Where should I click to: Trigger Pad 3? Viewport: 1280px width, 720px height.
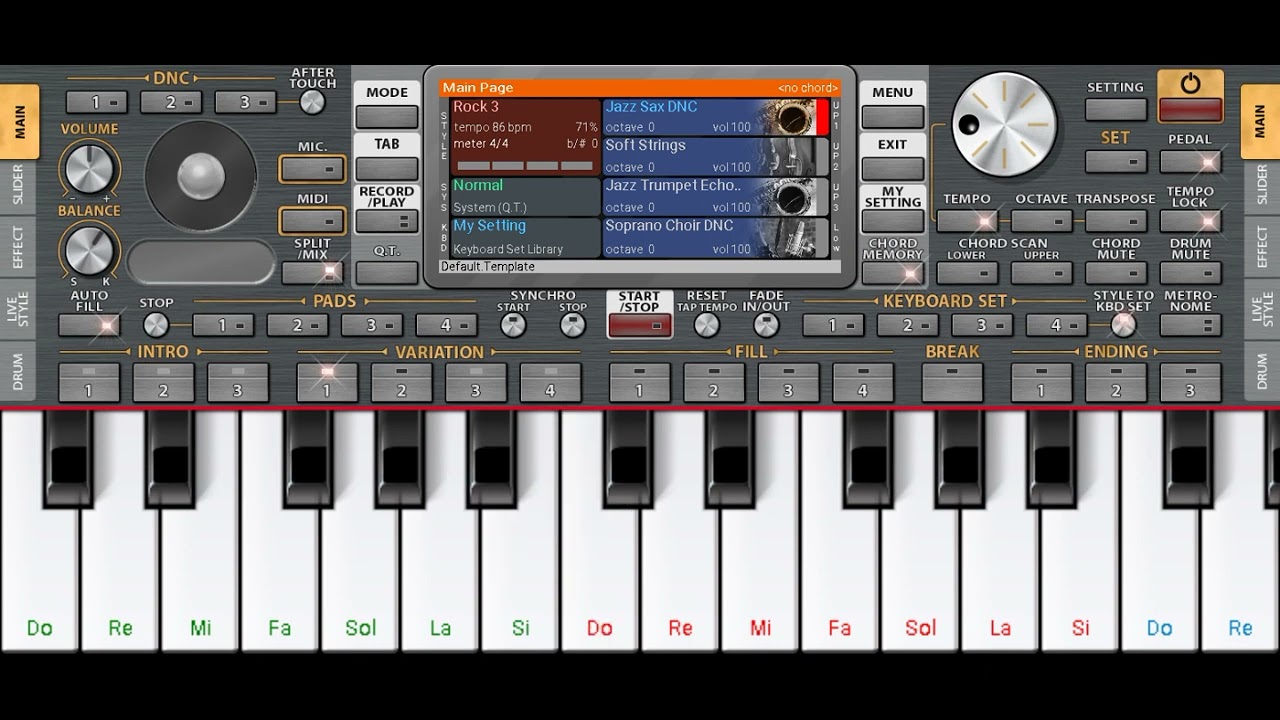point(372,325)
